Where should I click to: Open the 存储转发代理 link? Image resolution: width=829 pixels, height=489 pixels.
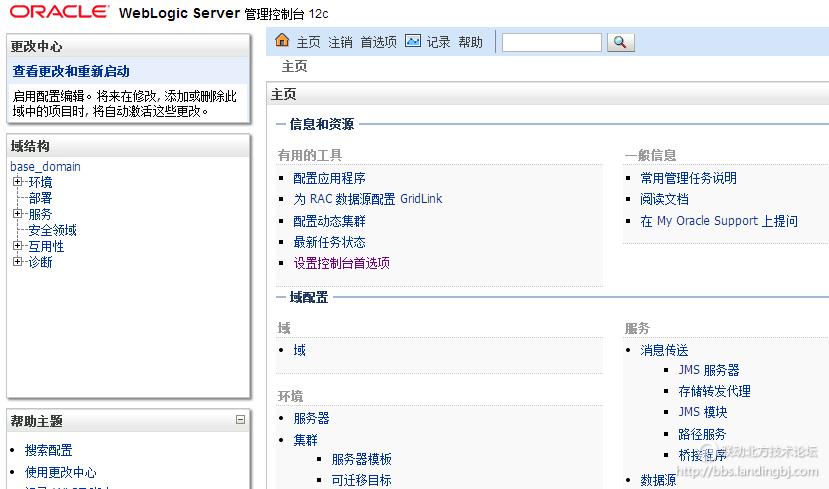(x=715, y=391)
